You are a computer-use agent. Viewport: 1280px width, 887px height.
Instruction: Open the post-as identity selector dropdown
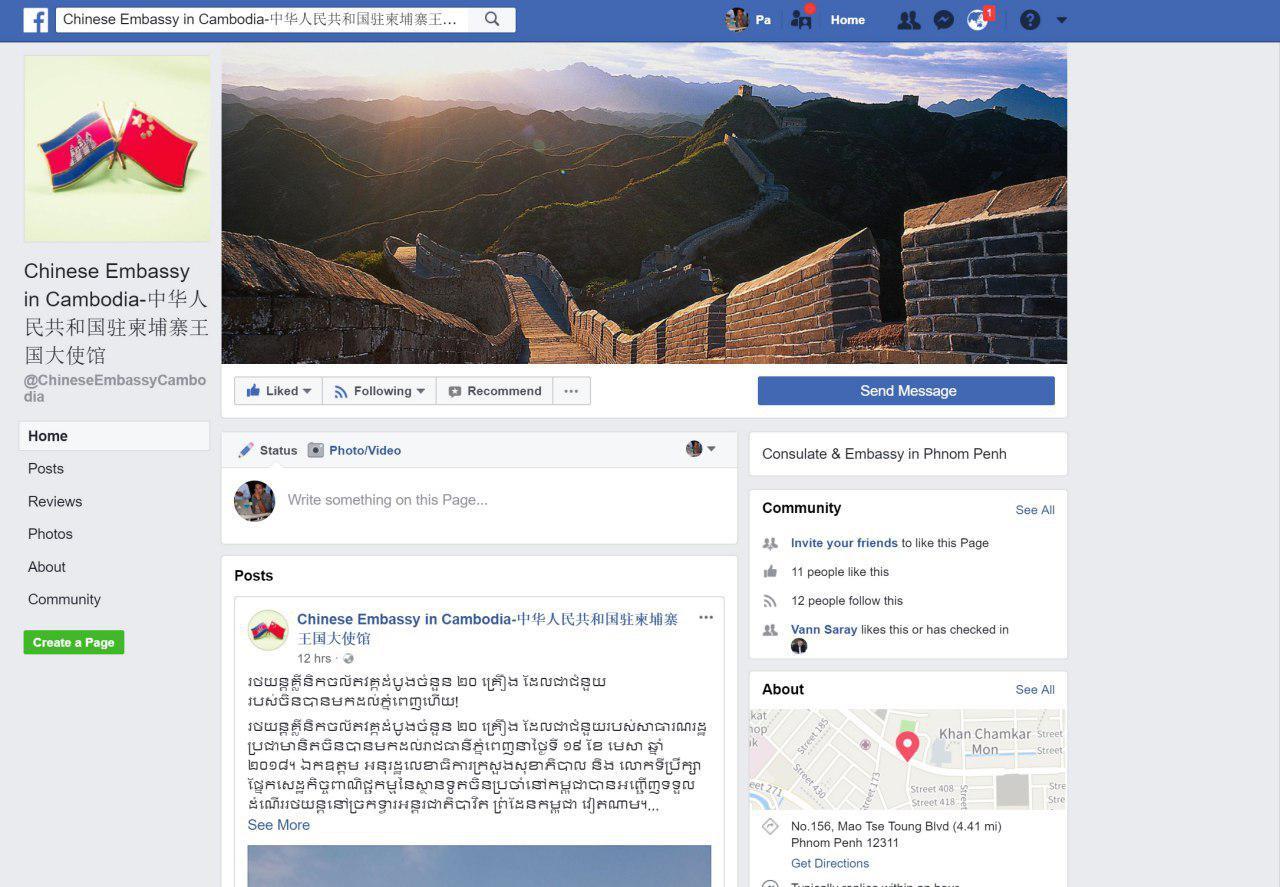tap(701, 449)
